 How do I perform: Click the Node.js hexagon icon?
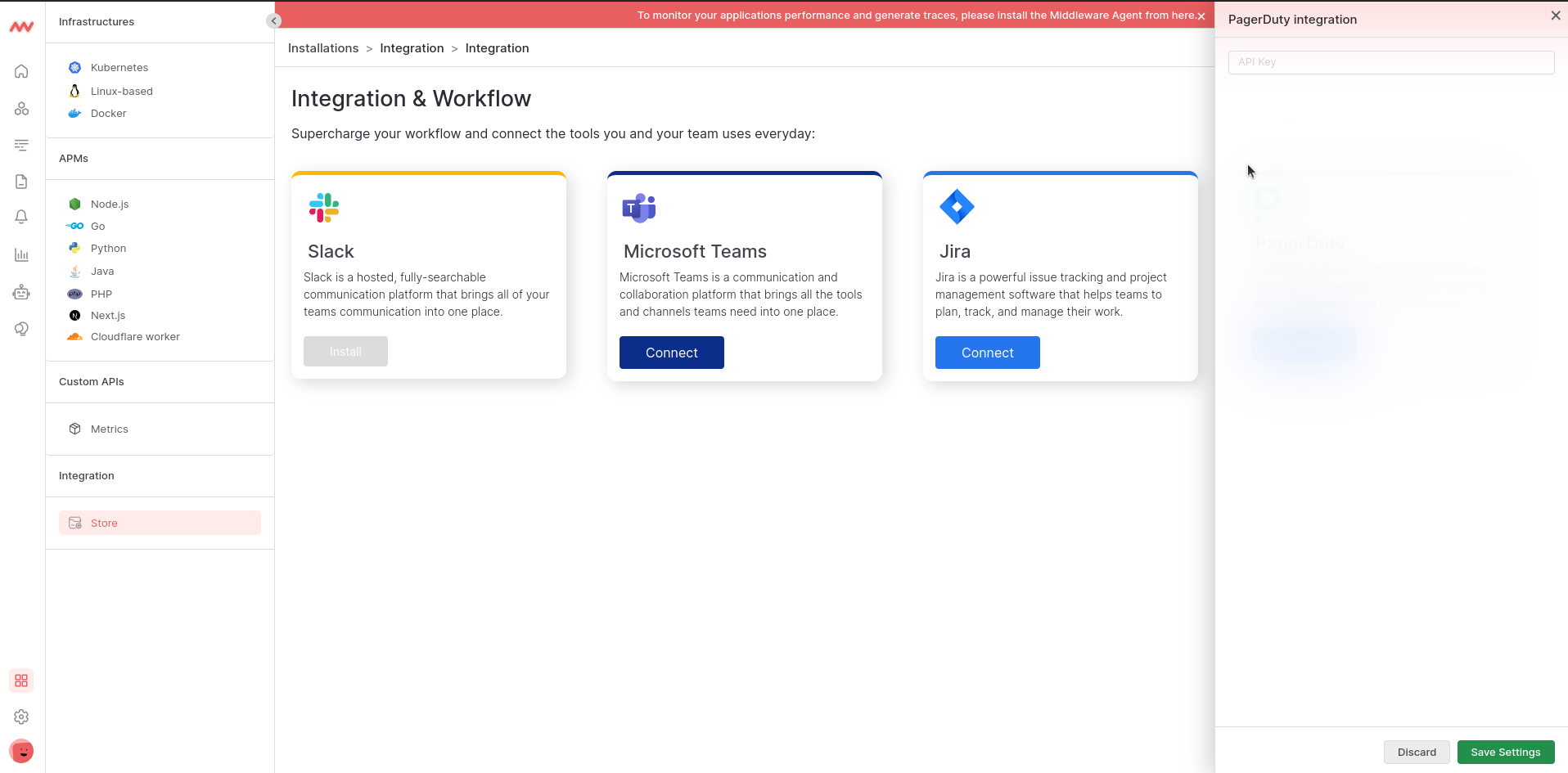coord(74,204)
